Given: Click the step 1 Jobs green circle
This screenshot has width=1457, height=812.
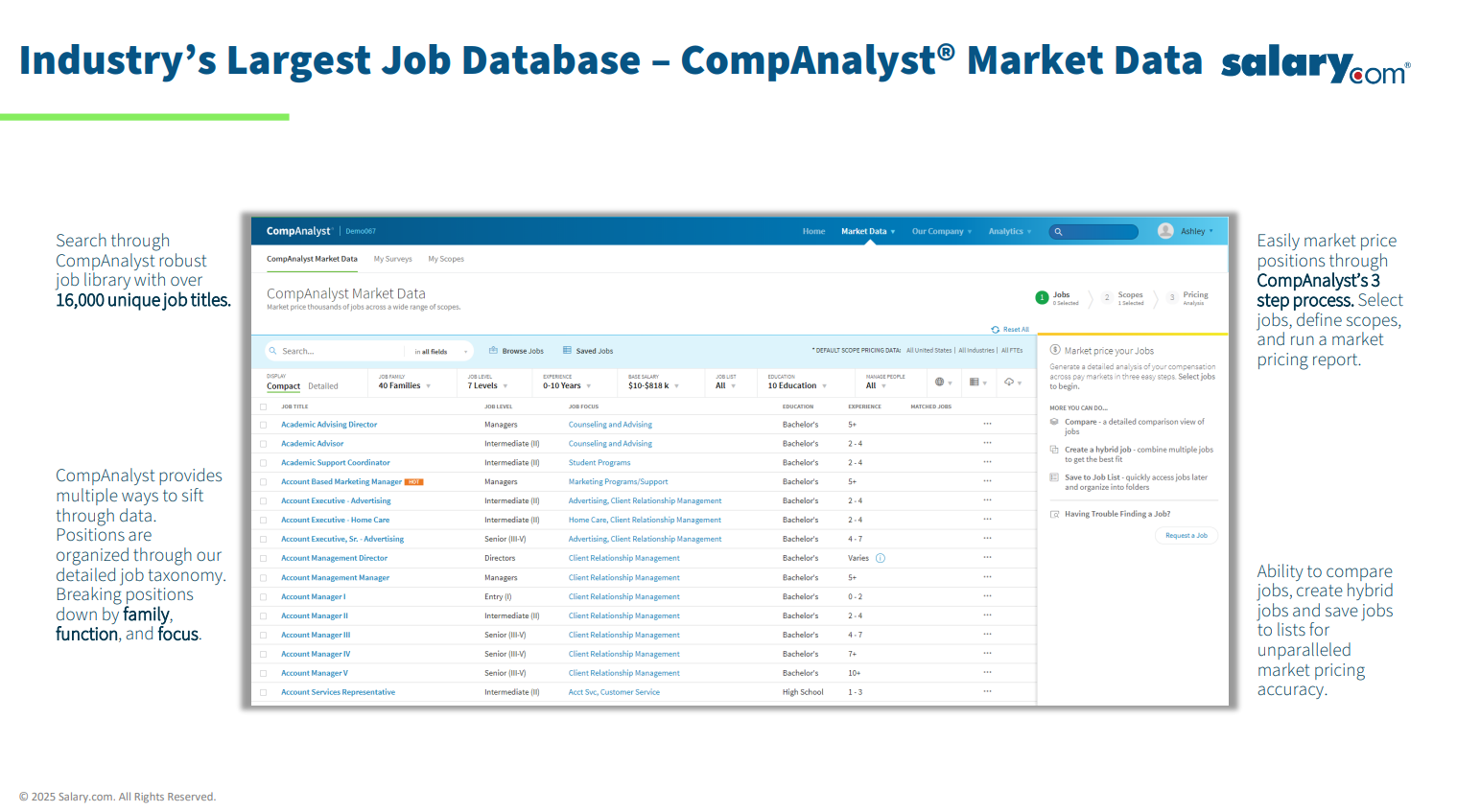Looking at the screenshot, I should (1042, 298).
